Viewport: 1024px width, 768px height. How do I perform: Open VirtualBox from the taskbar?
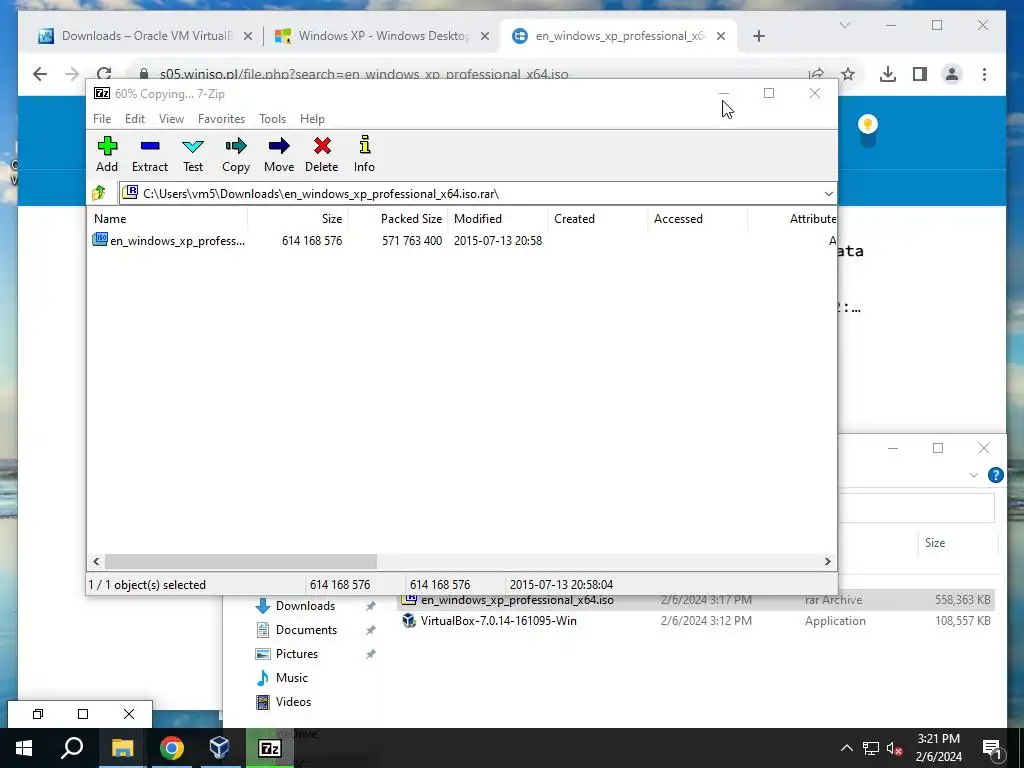[219, 748]
